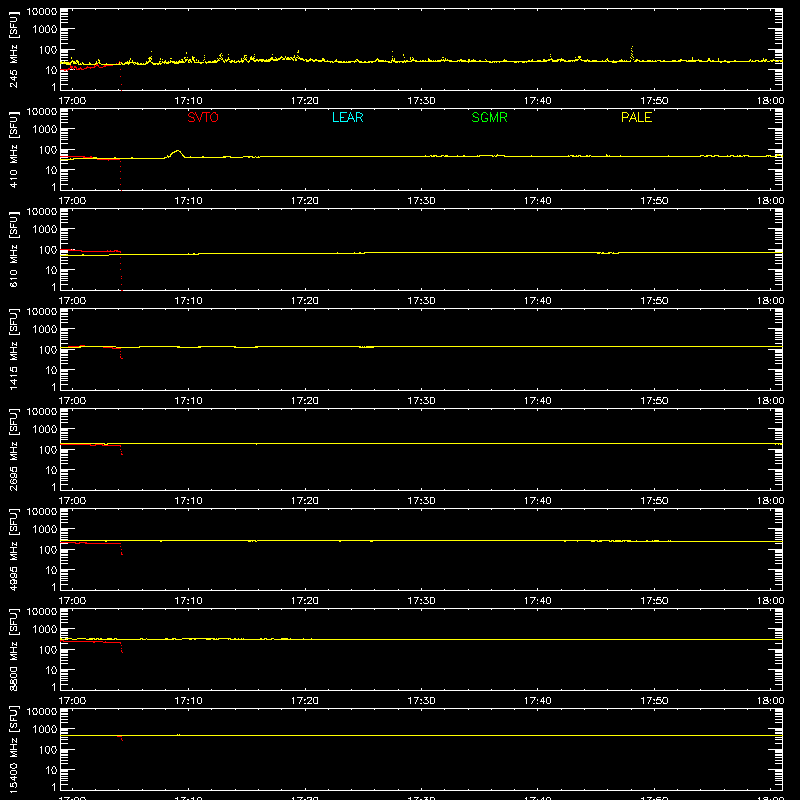Image resolution: width=800 pixels, height=800 pixels.
Task: Click the 17:40 time label under 1415 MHz plot
Action: click(x=538, y=401)
